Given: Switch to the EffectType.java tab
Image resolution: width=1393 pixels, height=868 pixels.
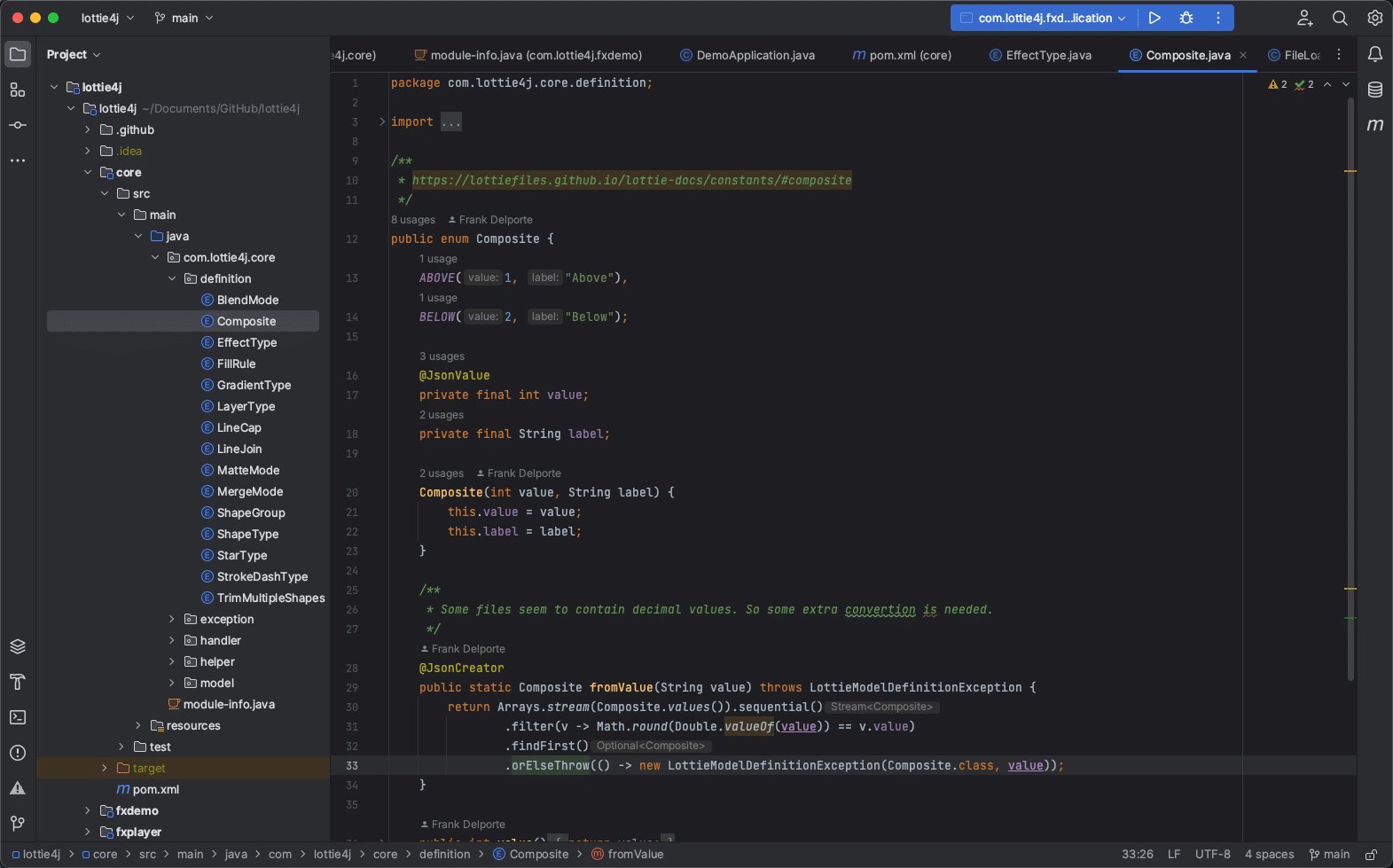Looking at the screenshot, I should pyautogui.click(x=1040, y=55).
